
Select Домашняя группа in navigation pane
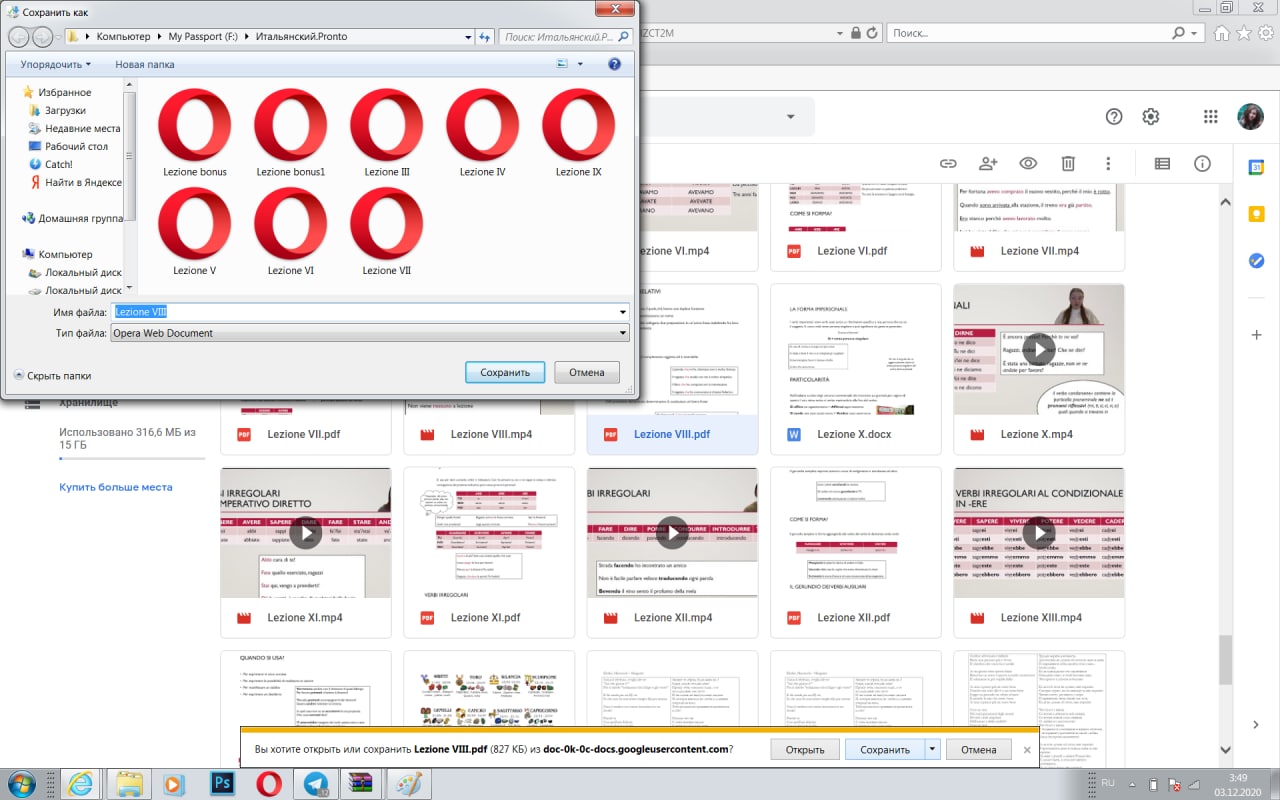[72, 218]
